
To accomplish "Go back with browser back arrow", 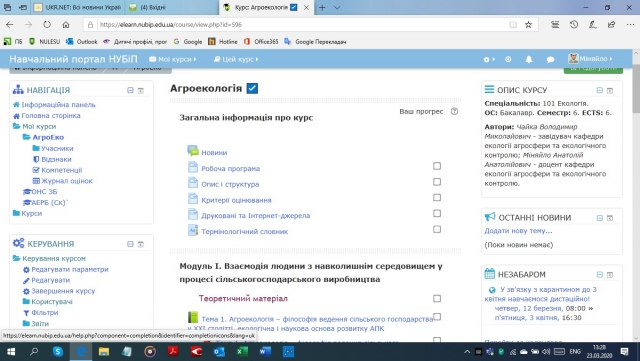I will [9, 25].
